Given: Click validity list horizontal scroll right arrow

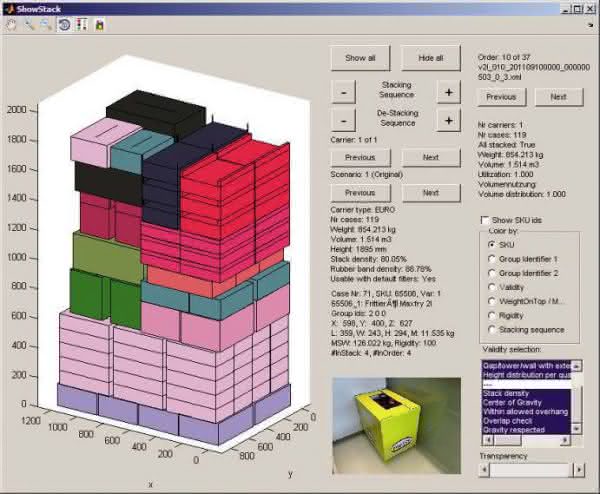Looking at the screenshot, I should (565, 440).
